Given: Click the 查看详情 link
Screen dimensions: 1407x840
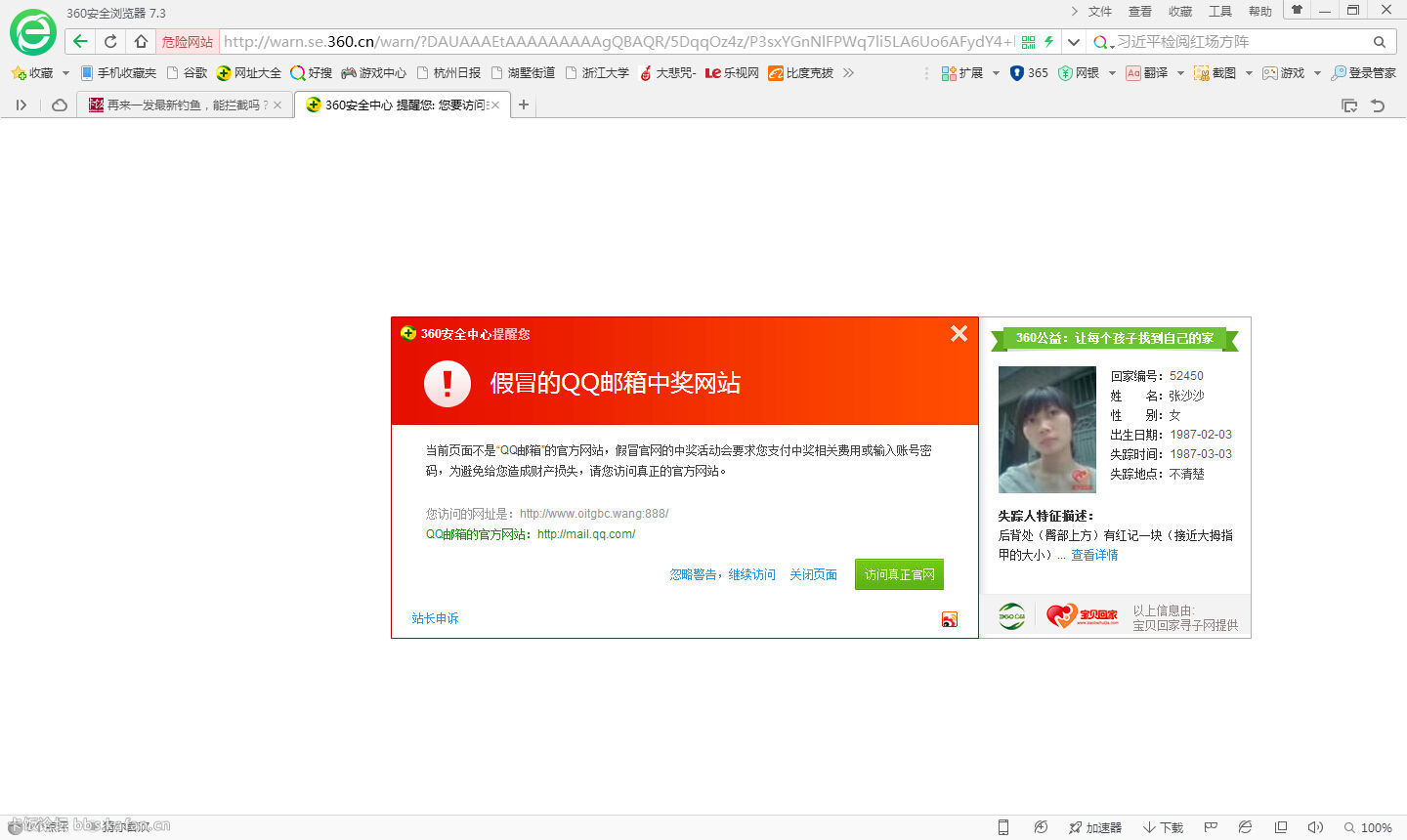Looking at the screenshot, I should pos(1094,555).
